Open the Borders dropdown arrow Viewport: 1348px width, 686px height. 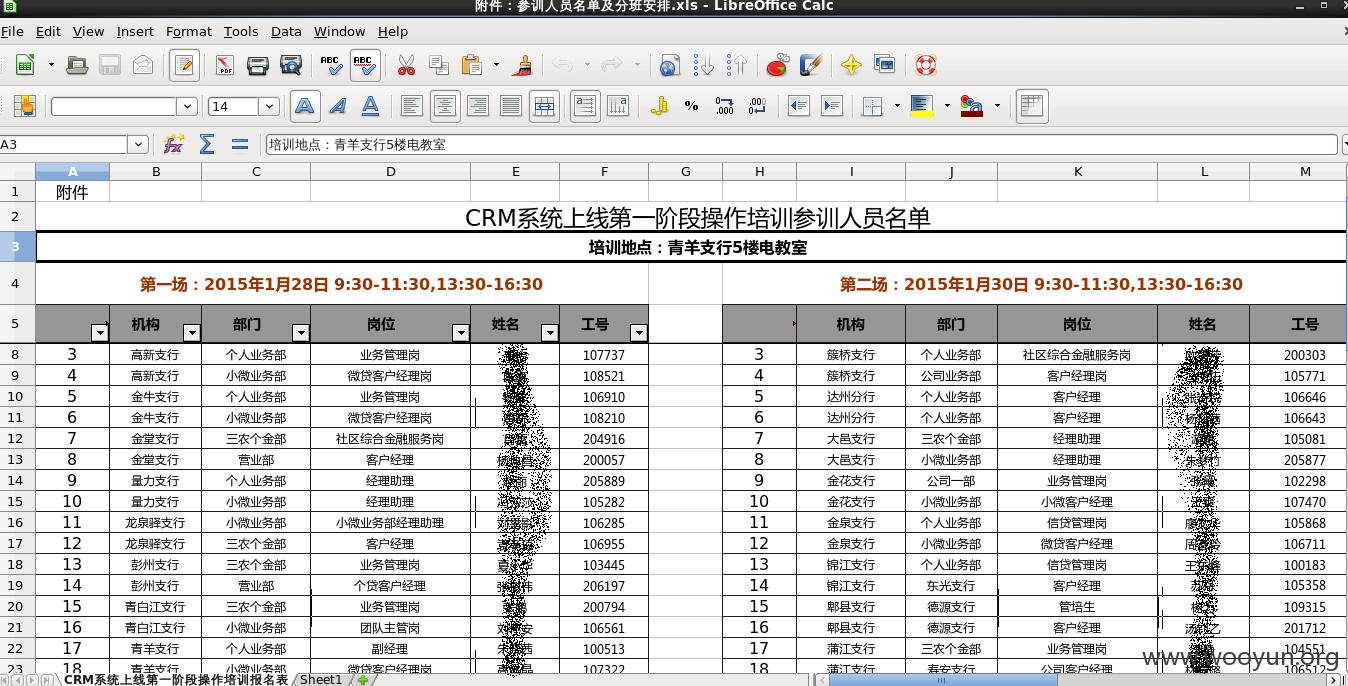pos(897,106)
